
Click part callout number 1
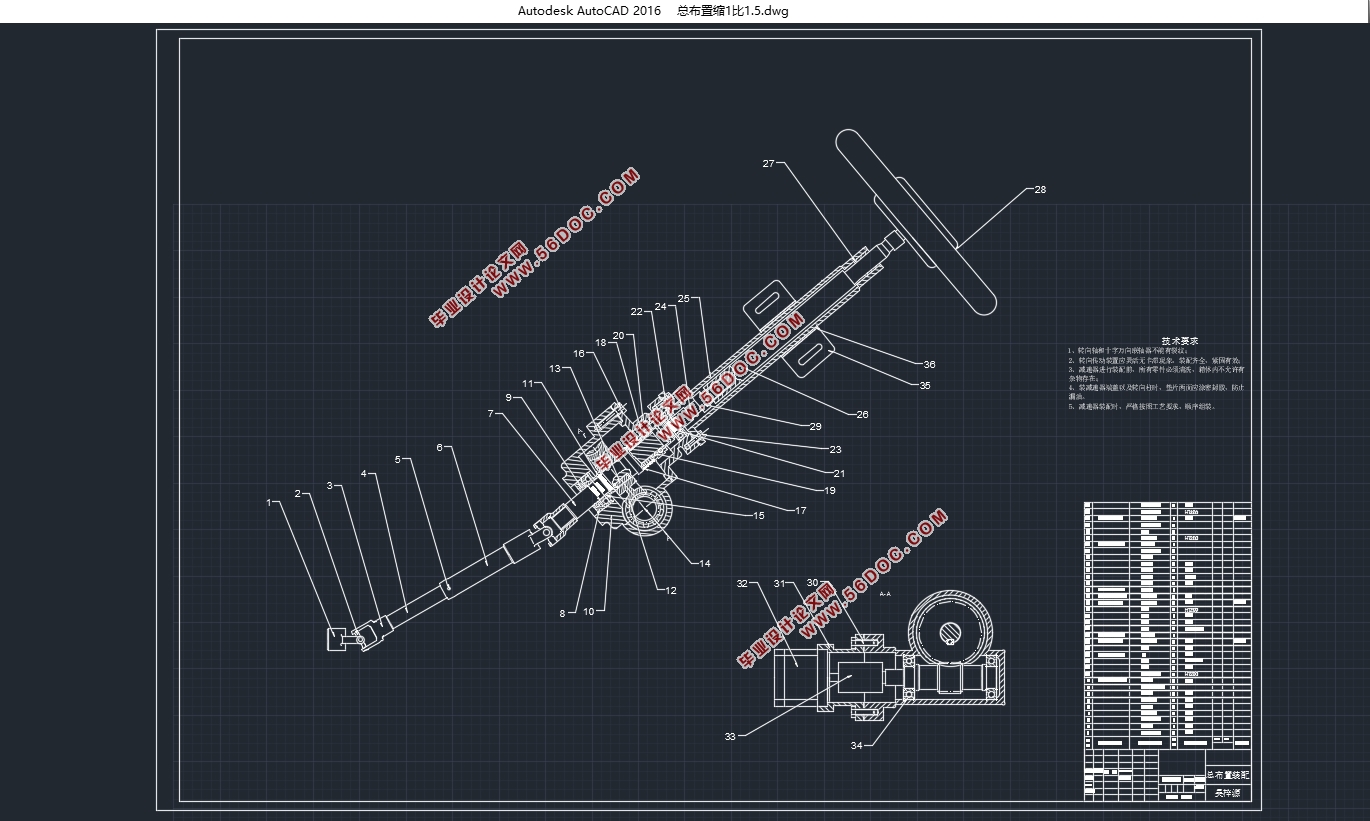(268, 502)
